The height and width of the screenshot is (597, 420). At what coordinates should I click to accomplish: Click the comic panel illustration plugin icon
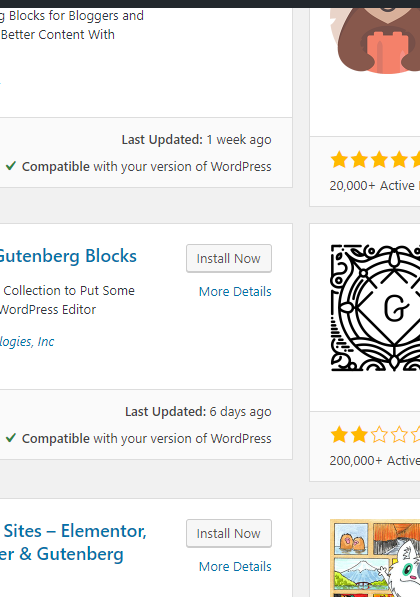point(375,558)
